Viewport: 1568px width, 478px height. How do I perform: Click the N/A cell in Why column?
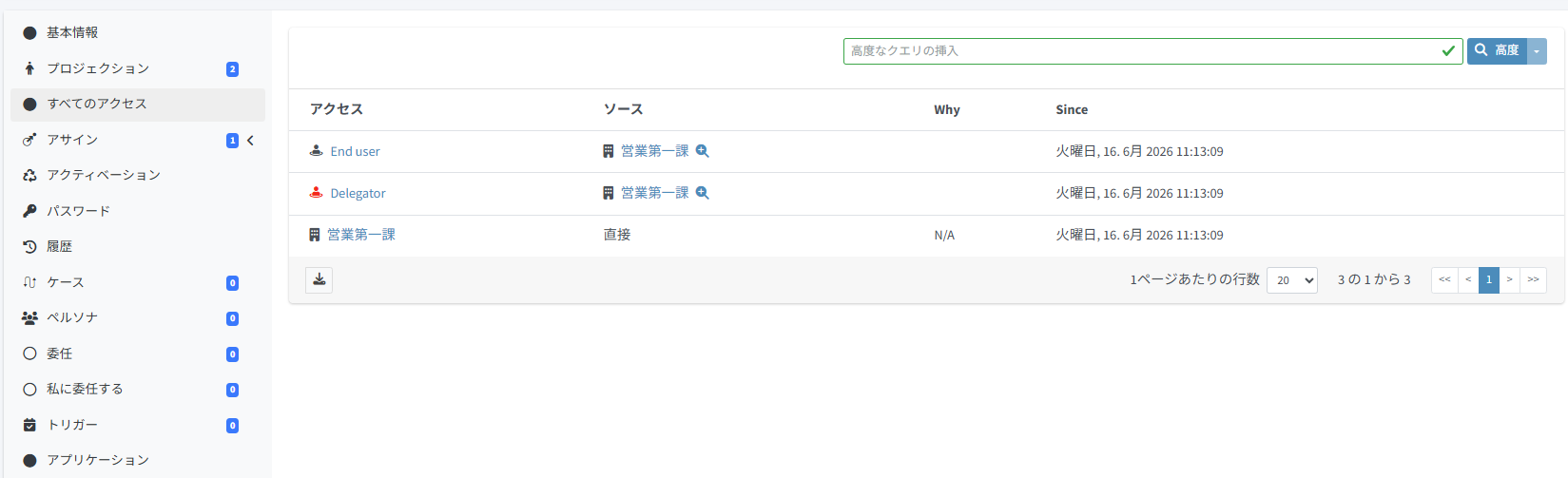(944, 235)
